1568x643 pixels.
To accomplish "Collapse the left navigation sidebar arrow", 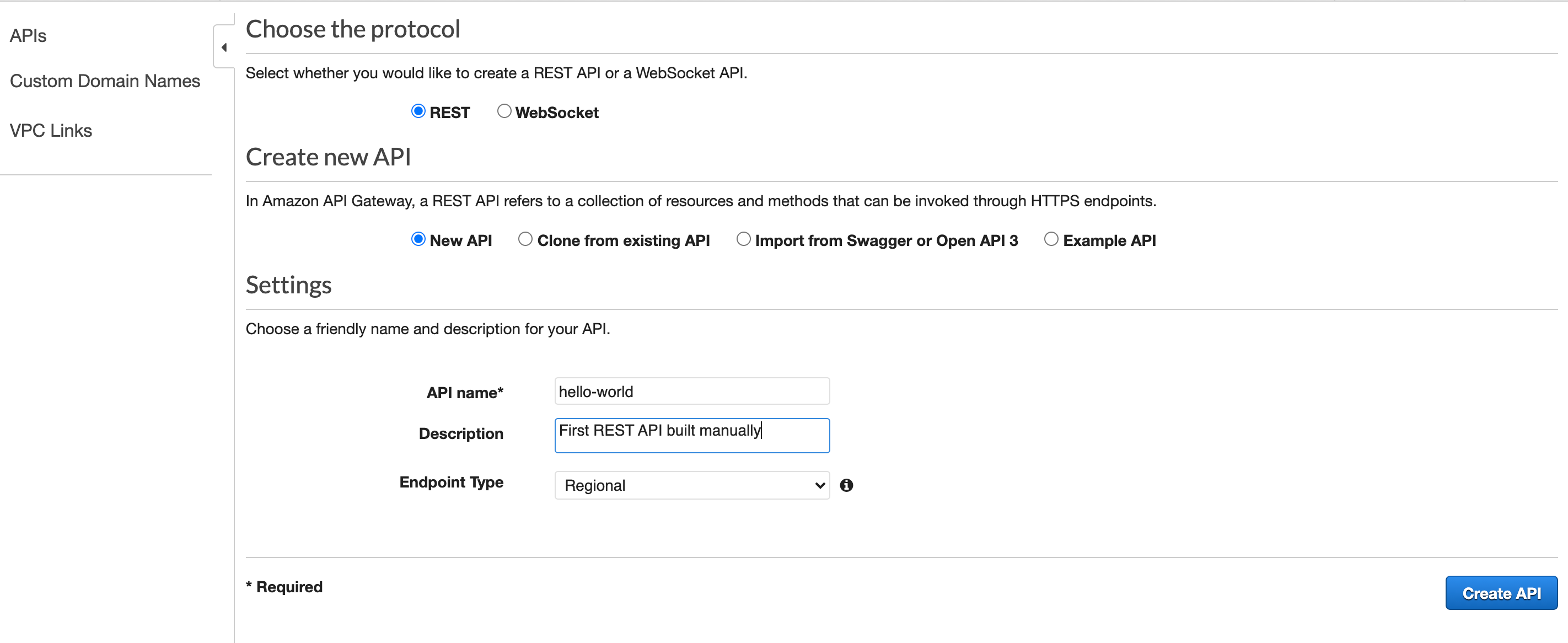I will click(224, 47).
